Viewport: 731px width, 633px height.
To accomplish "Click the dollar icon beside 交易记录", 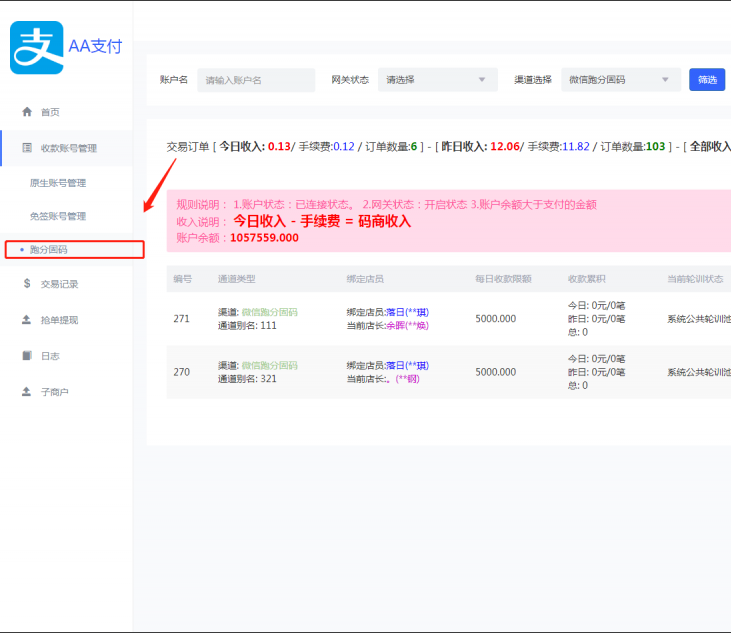I will tap(27, 284).
